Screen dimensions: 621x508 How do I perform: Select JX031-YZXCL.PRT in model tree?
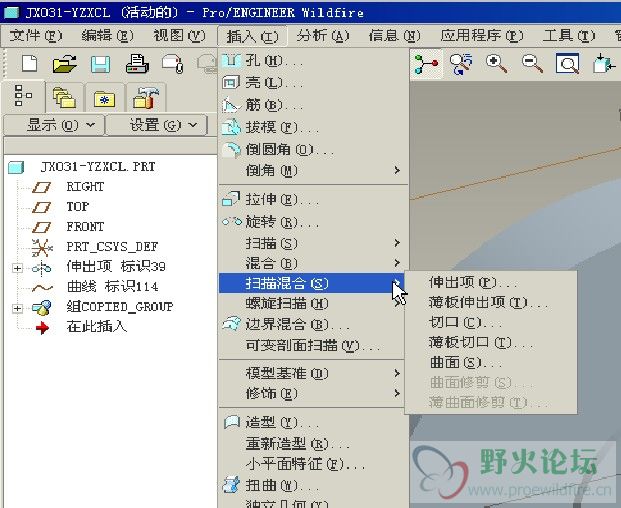click(x=97, y=167)
